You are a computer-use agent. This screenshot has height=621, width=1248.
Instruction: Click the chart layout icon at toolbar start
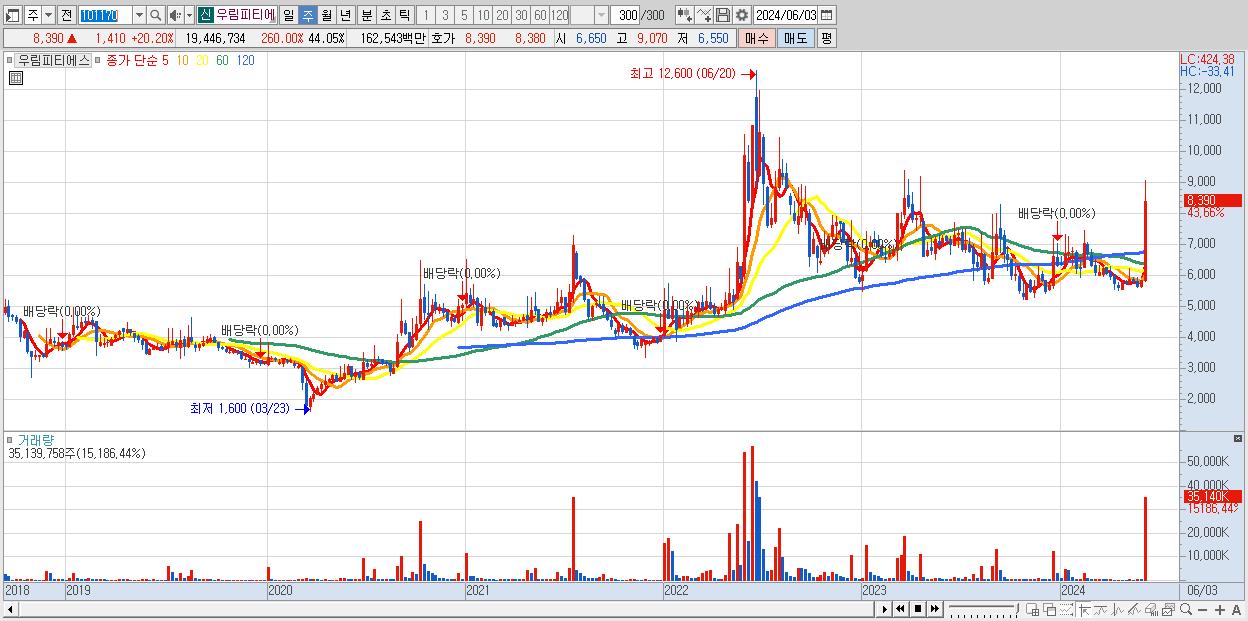(13, 15)
